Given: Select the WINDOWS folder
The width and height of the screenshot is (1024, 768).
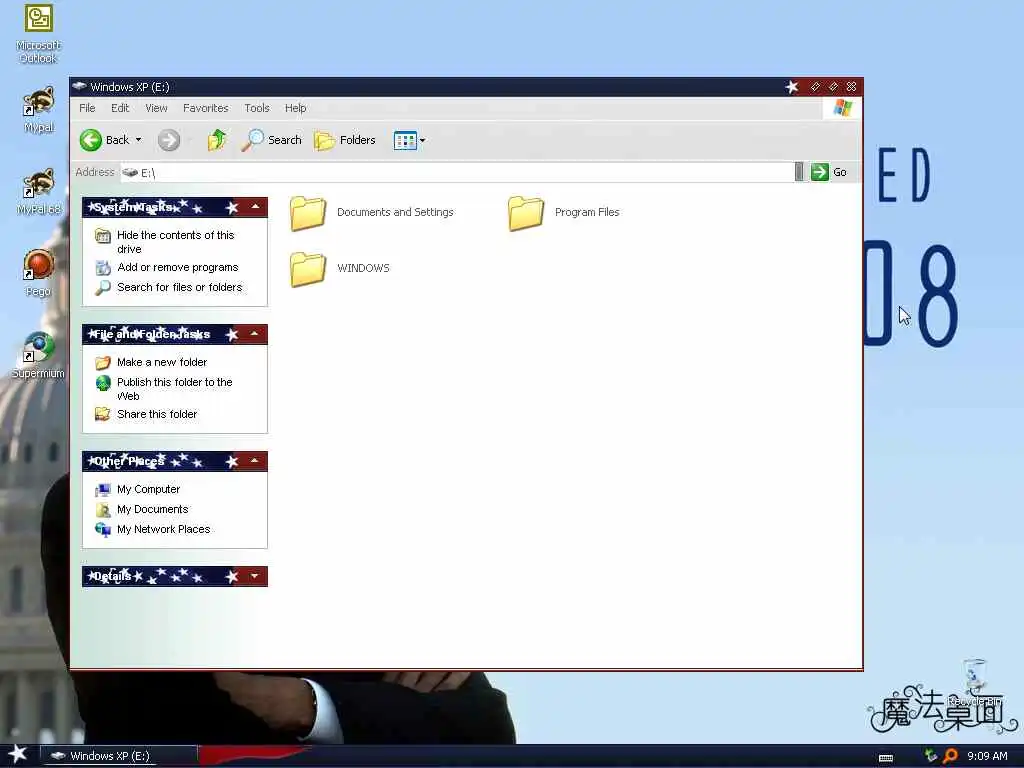Looking at the screenshot, I should click(x=340, y=268).
